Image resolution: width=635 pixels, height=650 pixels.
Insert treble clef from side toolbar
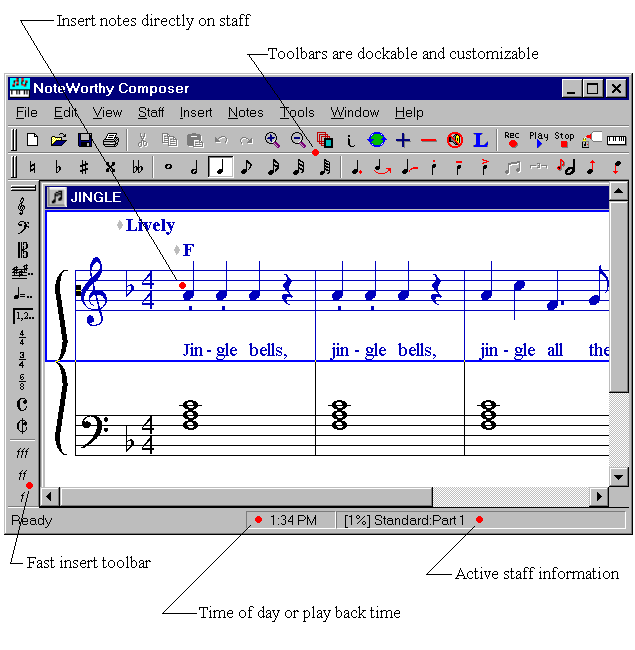tap(22, 206)
